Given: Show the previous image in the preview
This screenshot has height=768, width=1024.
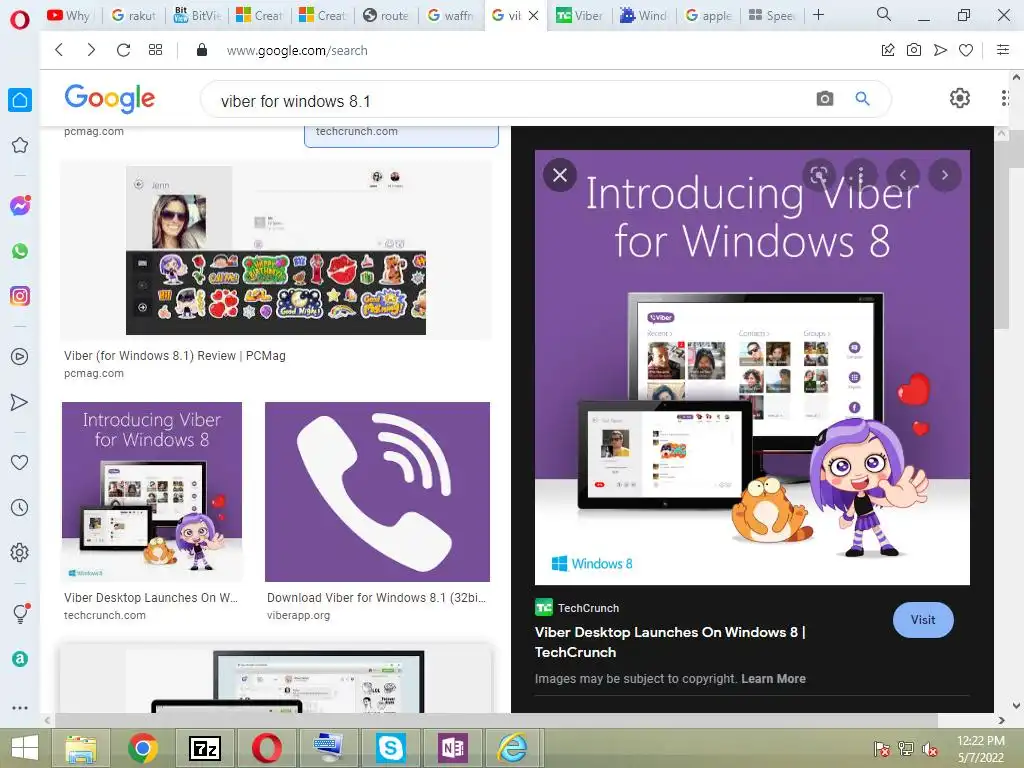Looking at the screenshot, I should pyautogui.click(x=903, y=175).
